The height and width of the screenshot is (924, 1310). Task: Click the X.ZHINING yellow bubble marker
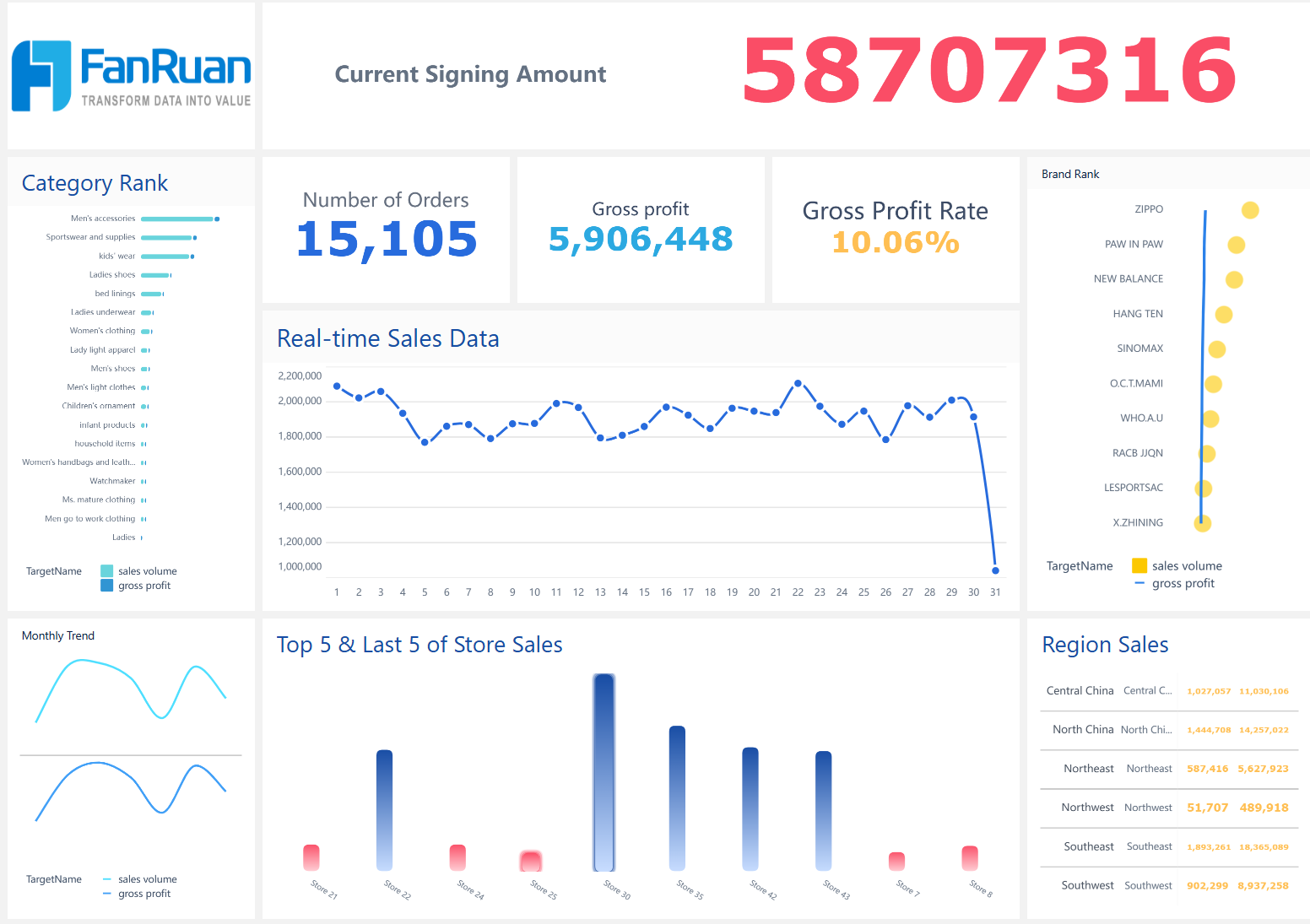1203,523
